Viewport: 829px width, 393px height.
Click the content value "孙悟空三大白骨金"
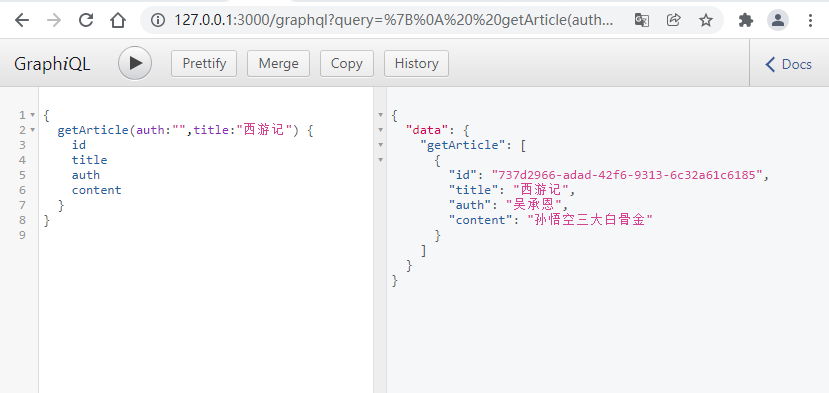click(590, 220)
